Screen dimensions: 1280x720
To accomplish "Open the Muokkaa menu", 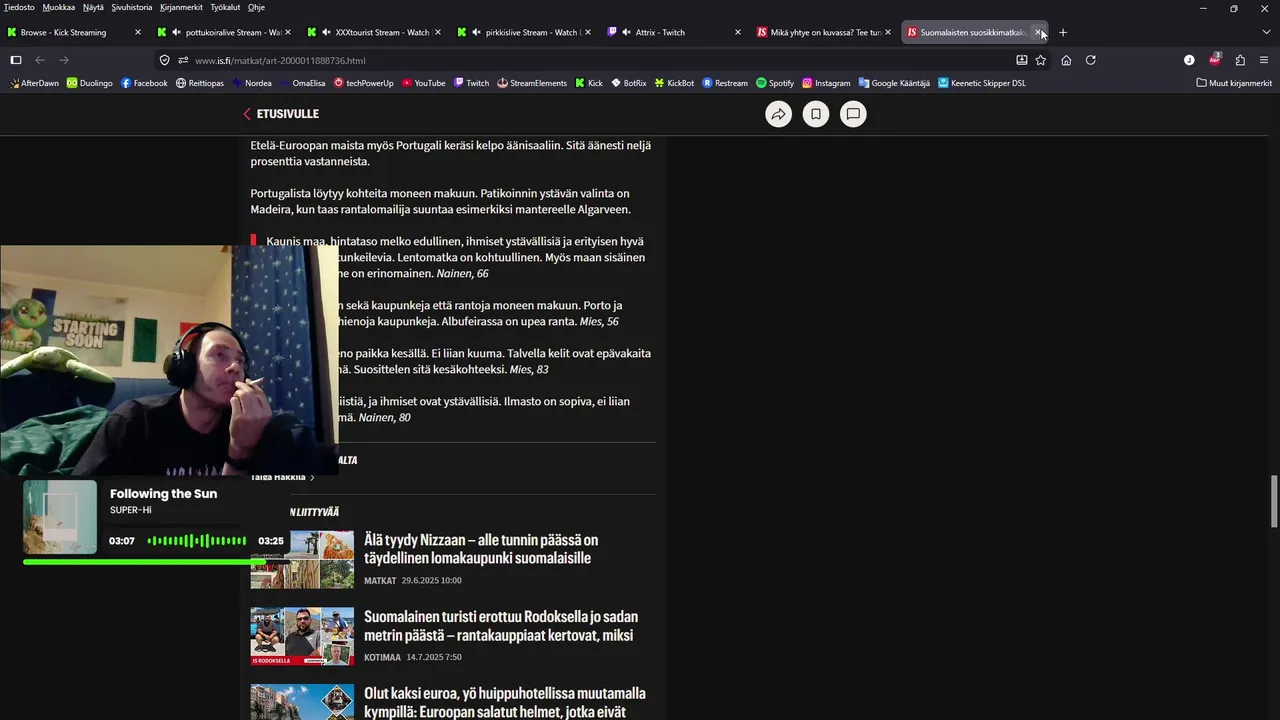I will [x=58, y=7].
